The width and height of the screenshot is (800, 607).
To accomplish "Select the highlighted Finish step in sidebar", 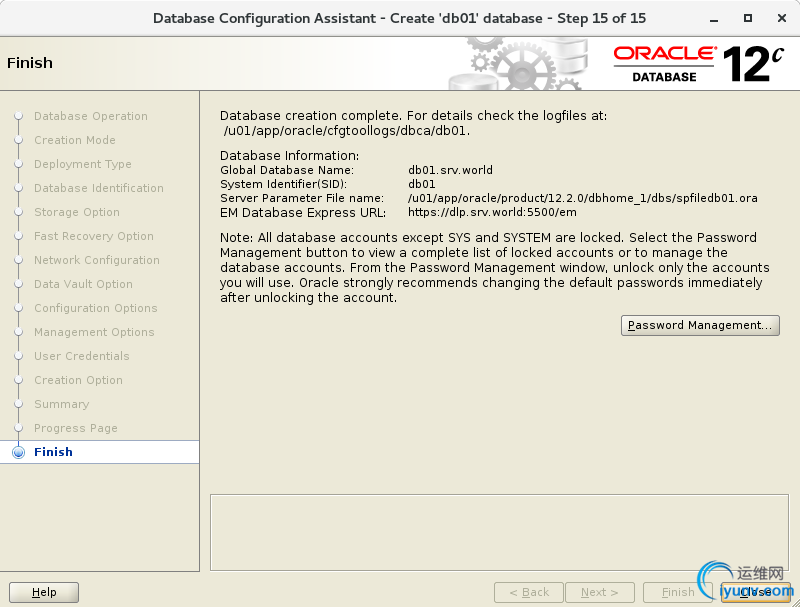I will pyautogui.click(x=99, y=452).
